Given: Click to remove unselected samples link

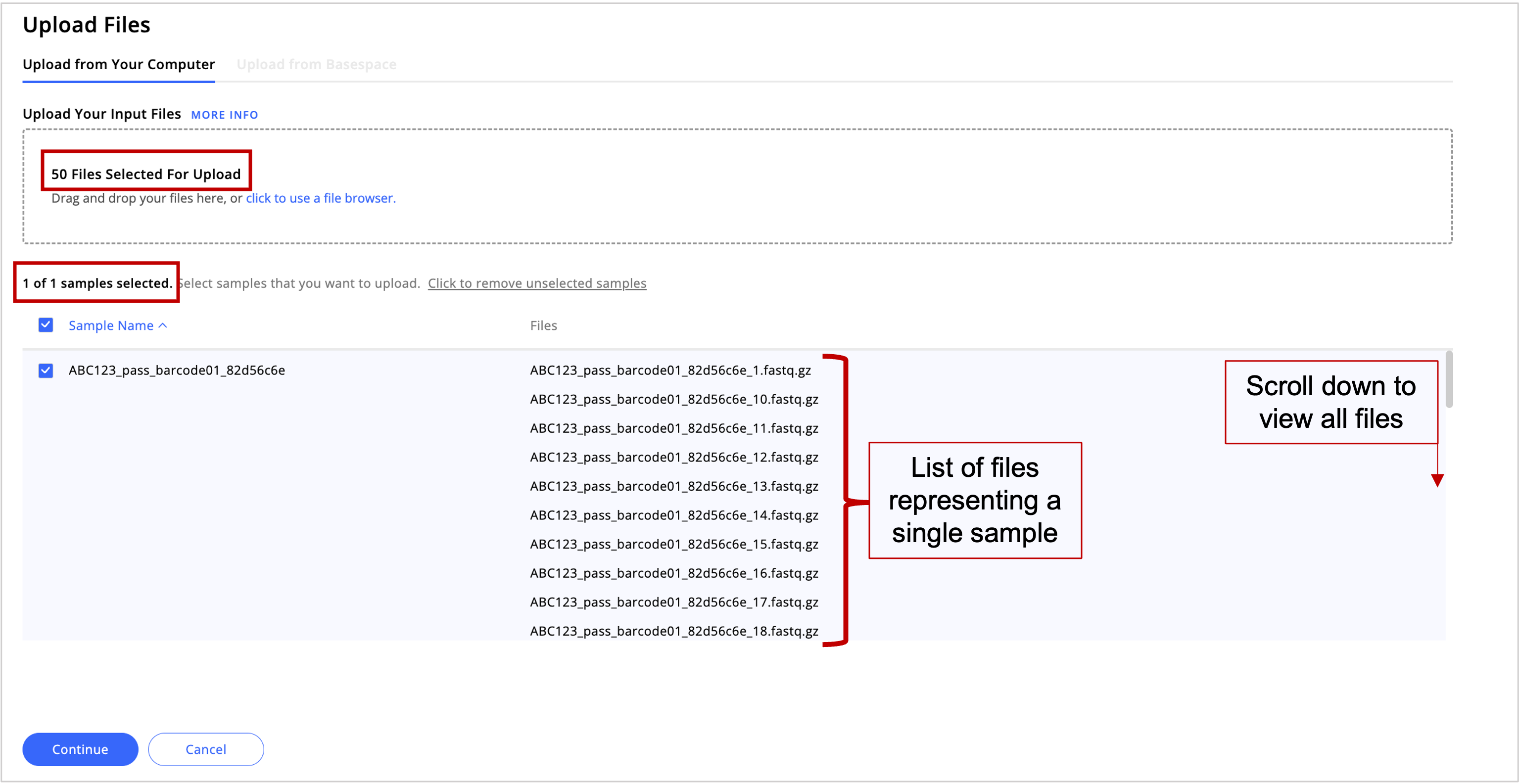Looking at the screenshot, I should coord(537,283).
